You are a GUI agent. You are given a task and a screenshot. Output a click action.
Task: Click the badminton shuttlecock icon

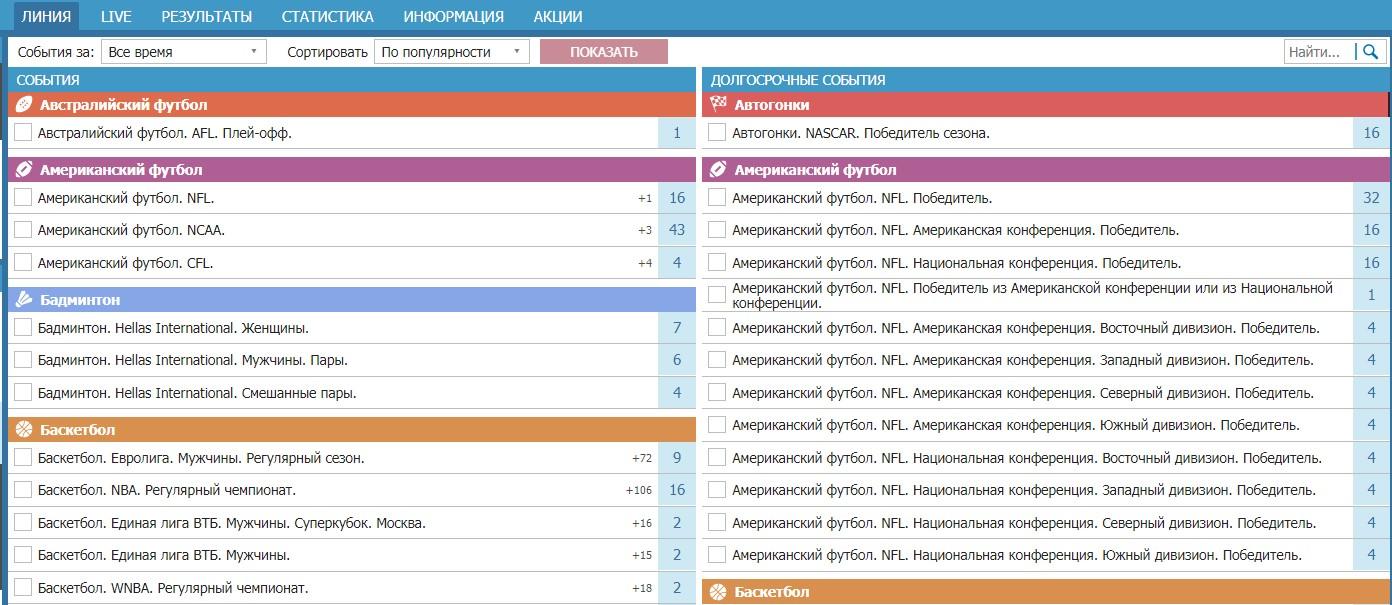tap(24, 300)
